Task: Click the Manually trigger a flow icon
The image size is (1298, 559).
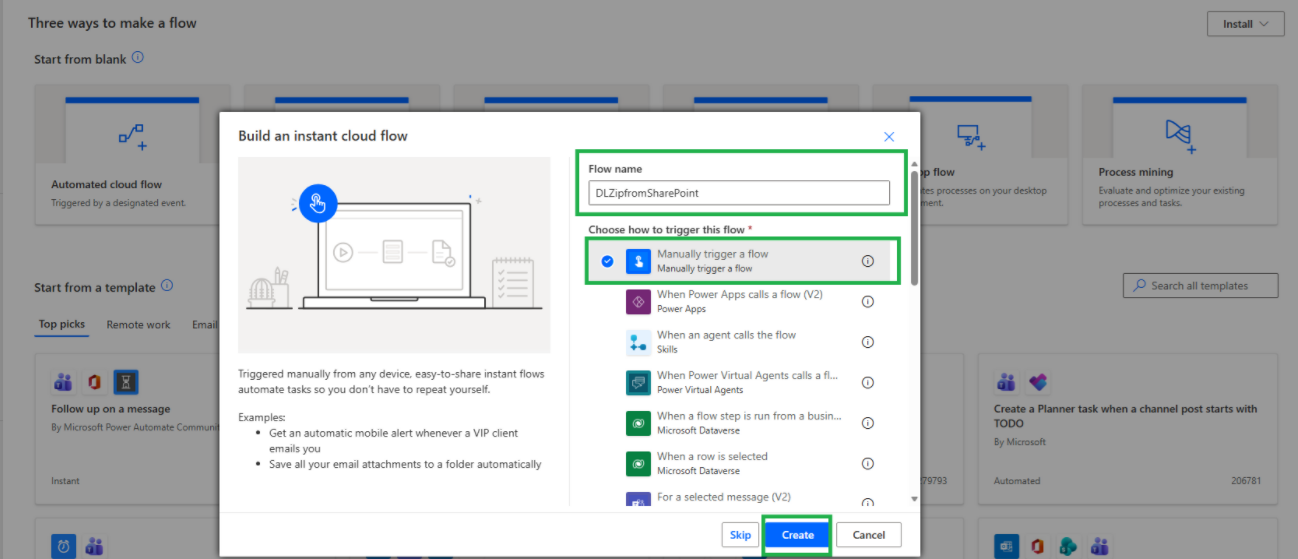Action: click(x=638, y=261)
